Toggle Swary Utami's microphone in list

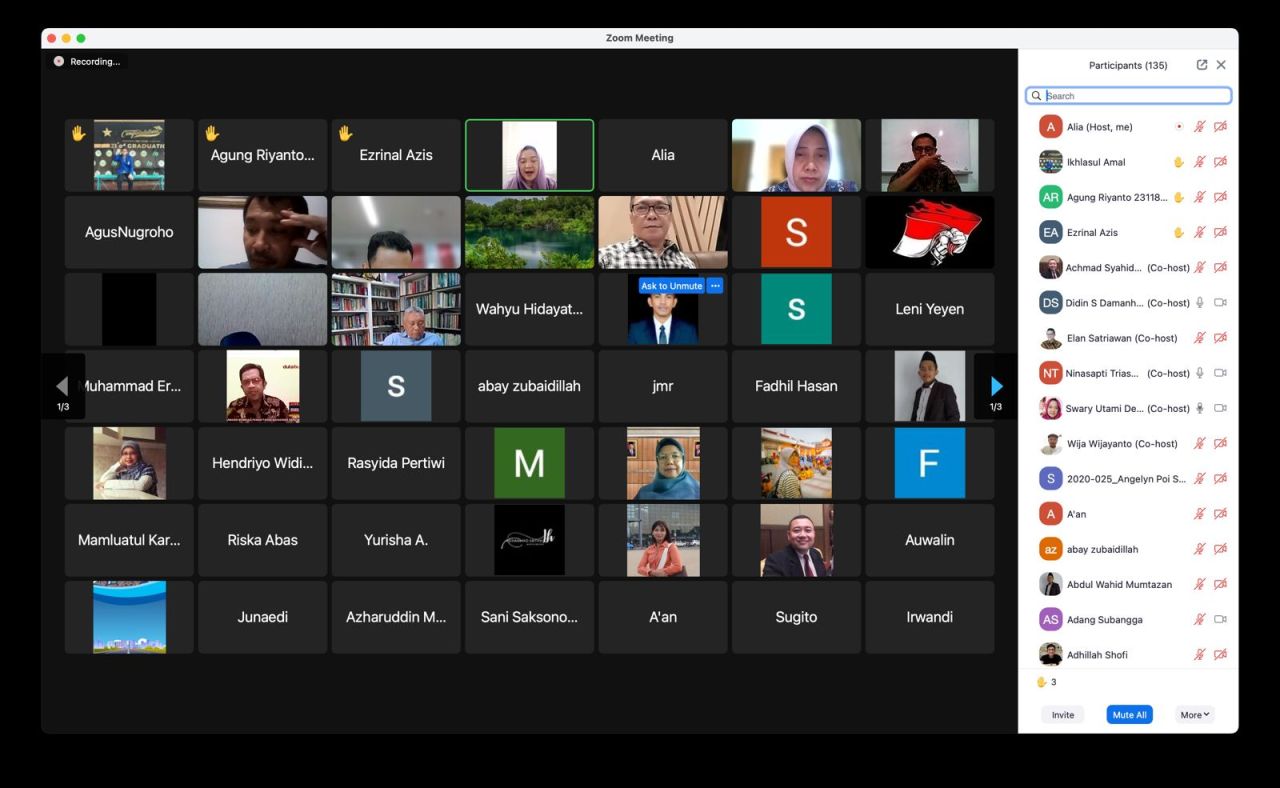[1200, 408]
